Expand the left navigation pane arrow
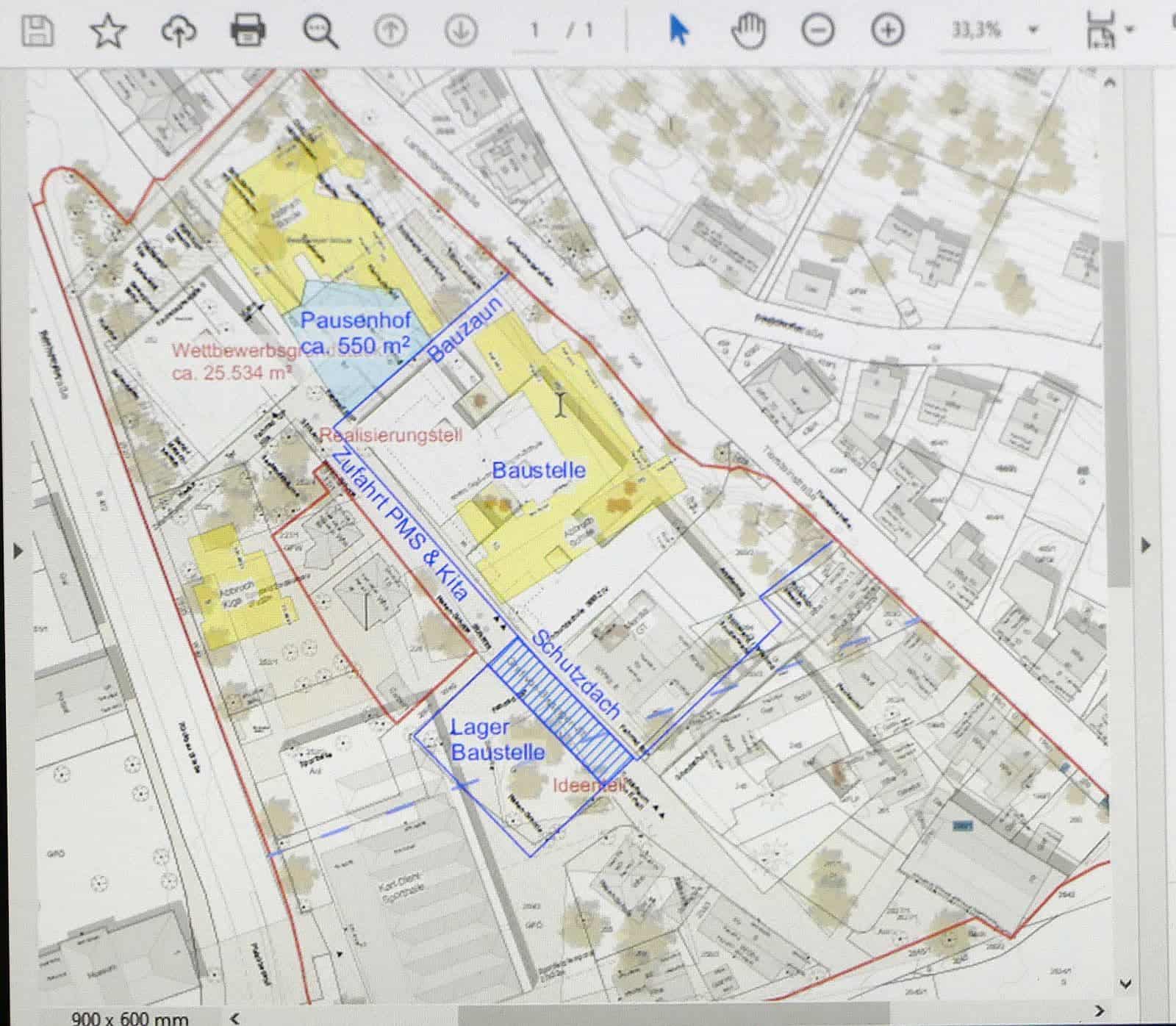The image size is (1176, 1026). 18,550
